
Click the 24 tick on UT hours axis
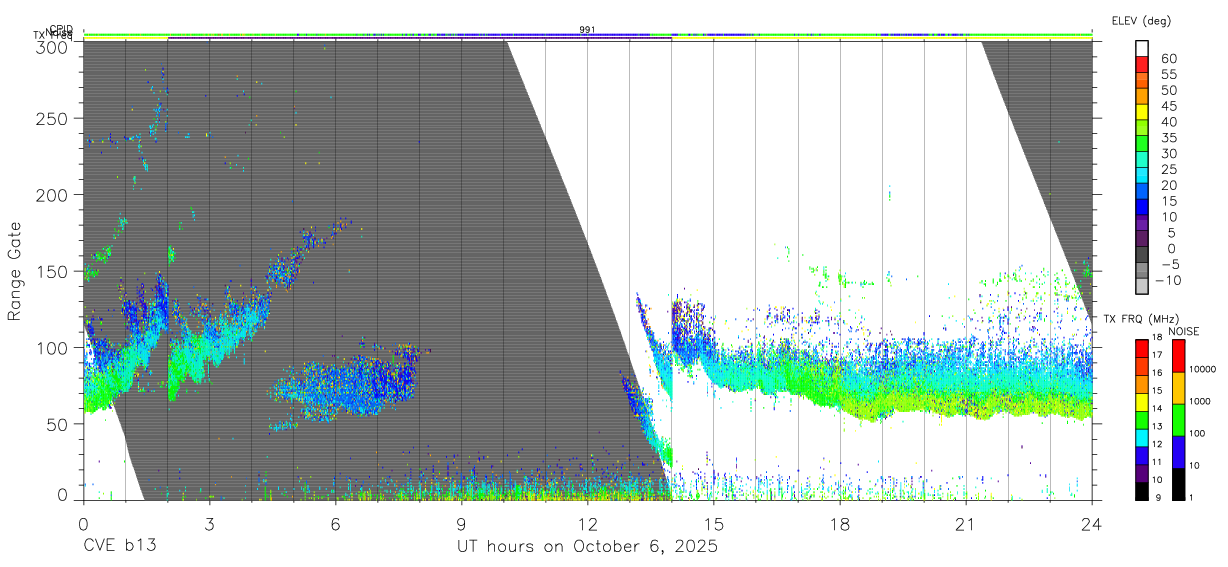pos(1091,524)
